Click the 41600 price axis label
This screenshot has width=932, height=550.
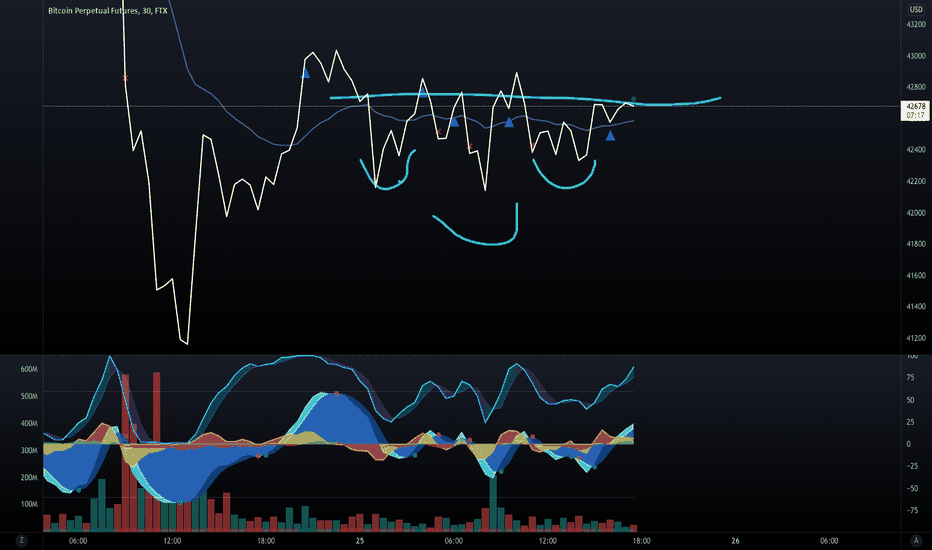pyautogui.click(x=915, y=275)
